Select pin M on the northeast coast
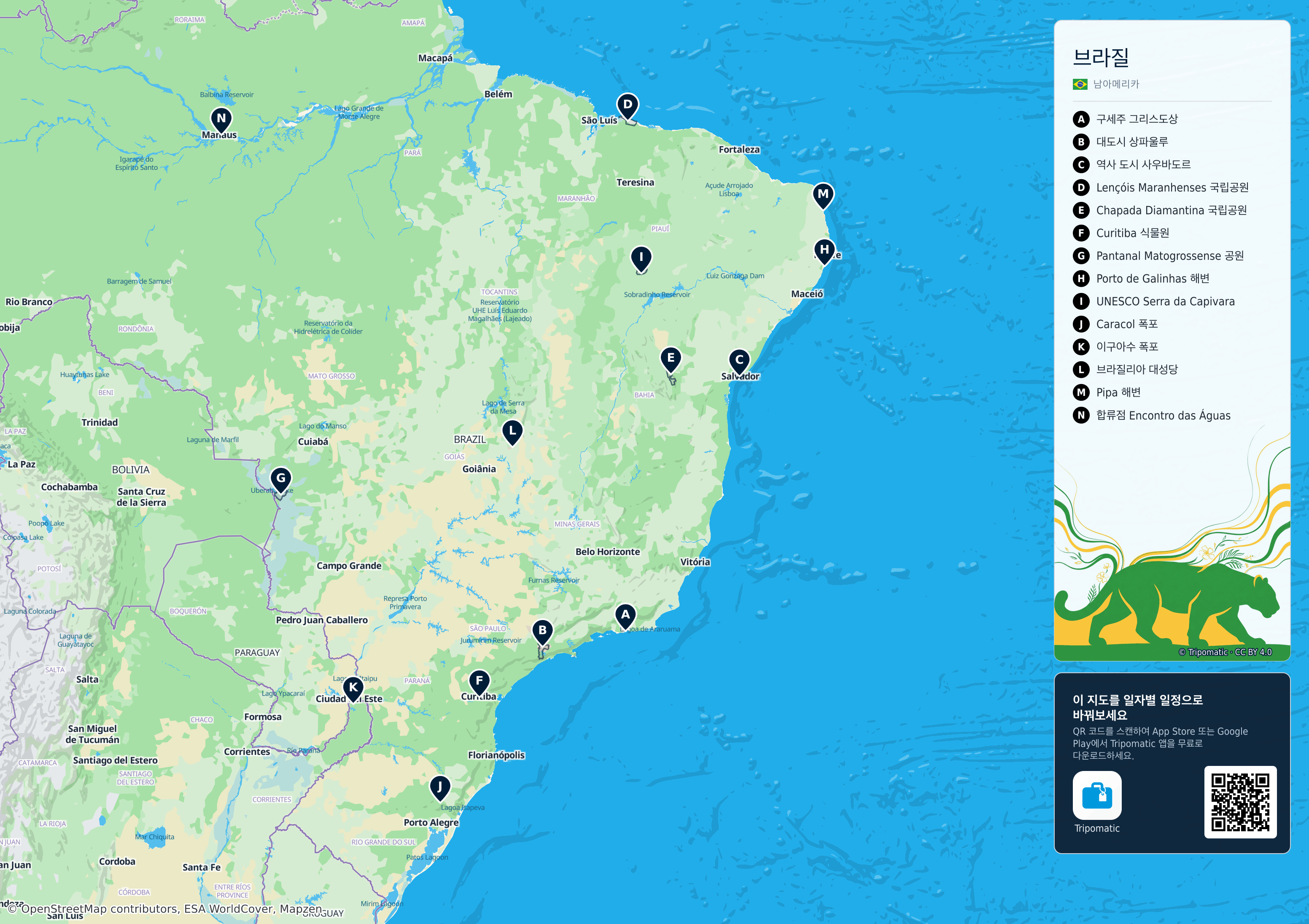The height and width of the screenshot is (924, 1309). (823, 195)
